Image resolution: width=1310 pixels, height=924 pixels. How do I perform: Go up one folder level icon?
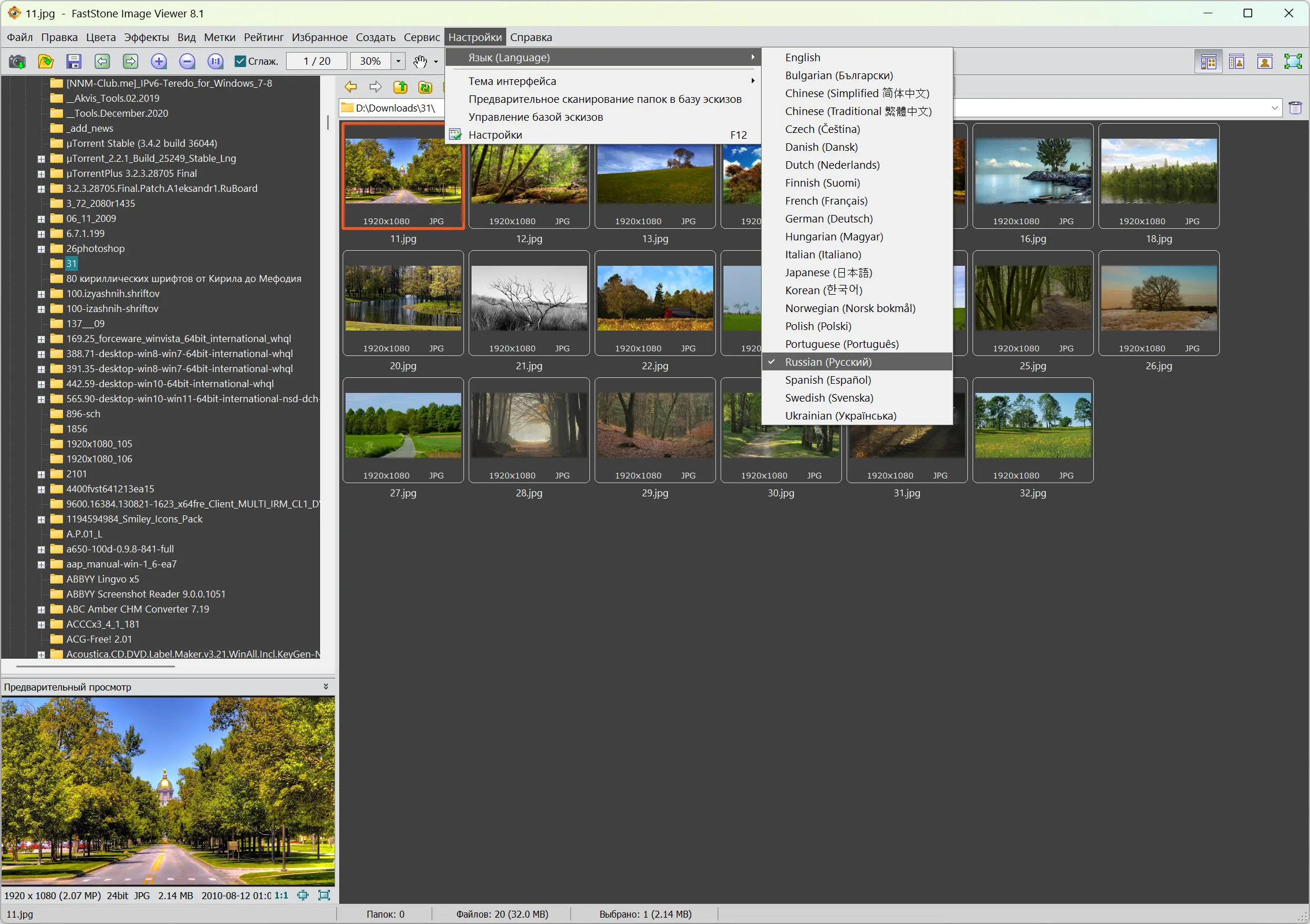click(400, 87)
